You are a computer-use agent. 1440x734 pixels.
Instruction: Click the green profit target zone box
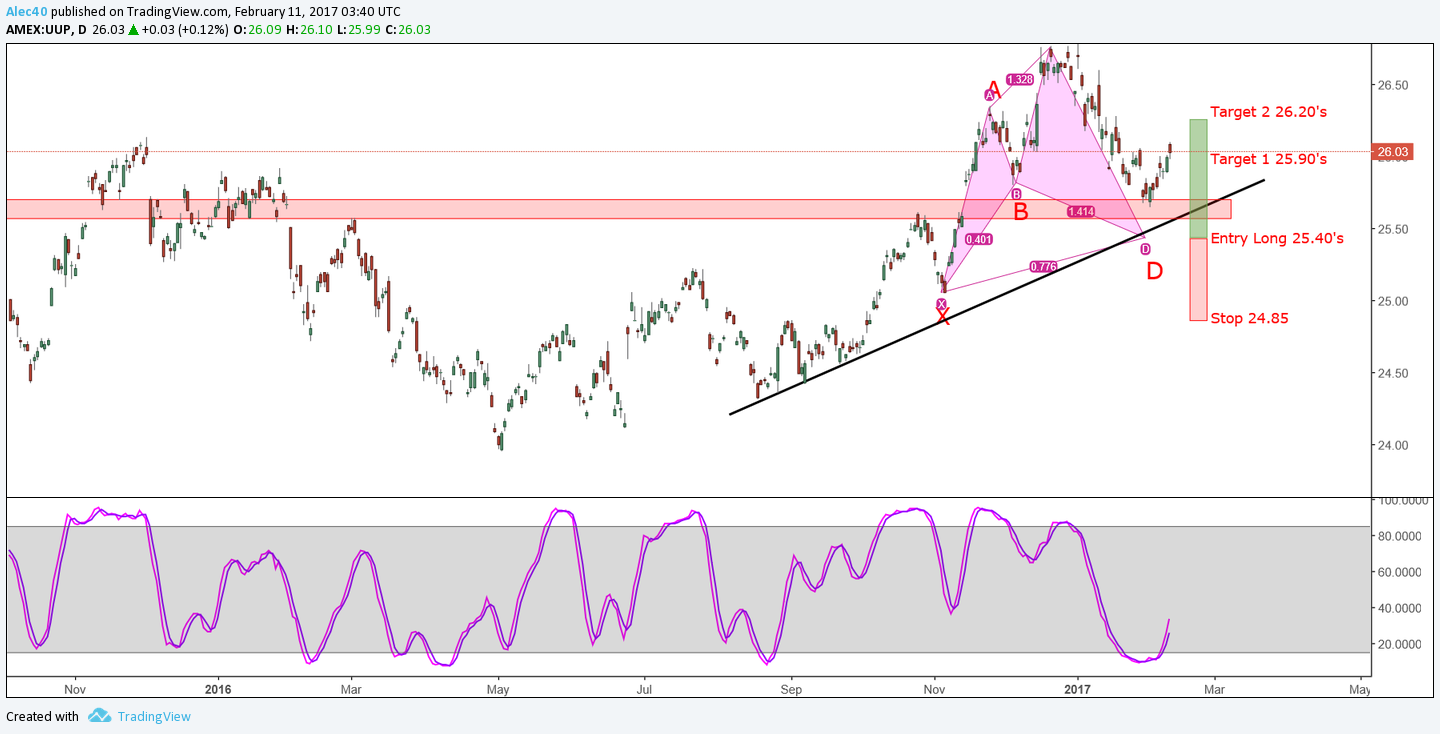[x=1198, y=179]
